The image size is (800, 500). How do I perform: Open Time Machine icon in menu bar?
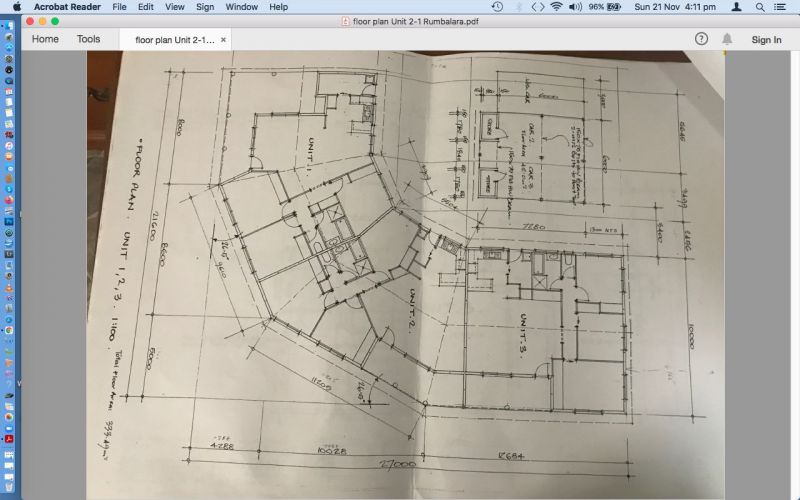tap(497, 7)
